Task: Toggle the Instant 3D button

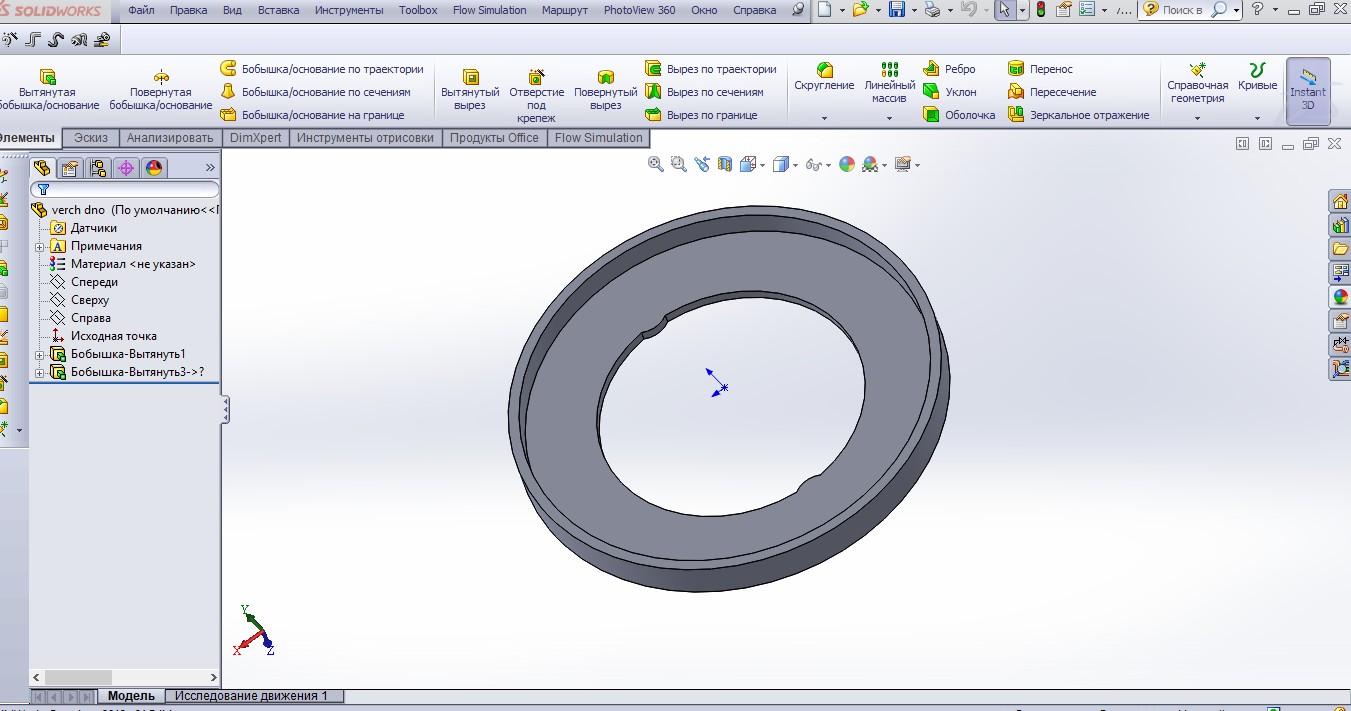Action: [x=1308, y=90]
